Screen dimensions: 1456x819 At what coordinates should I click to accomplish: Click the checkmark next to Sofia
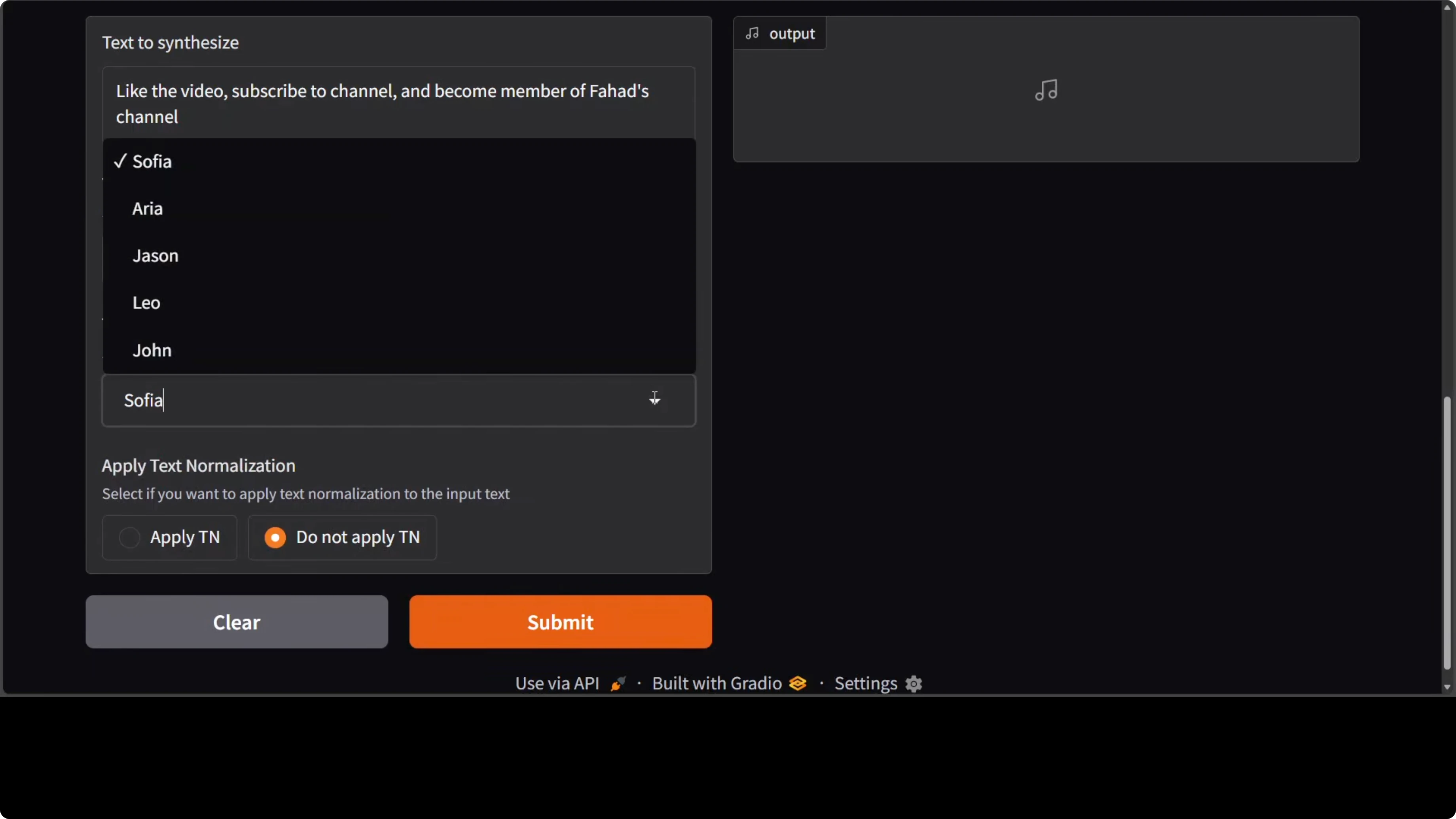coord(119,161)
